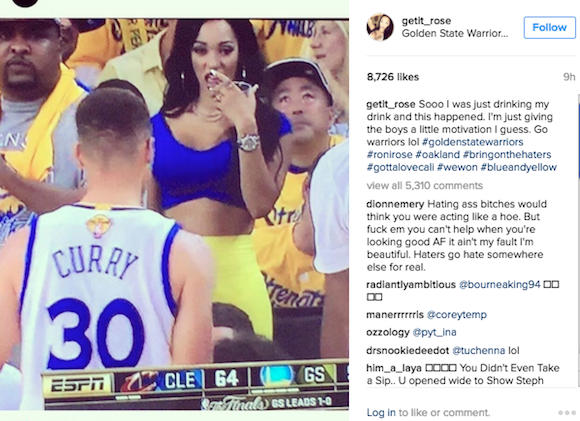Viewport: 580px width, 421px height.
Task: Open #oakland hashtag
Action: 438,155
